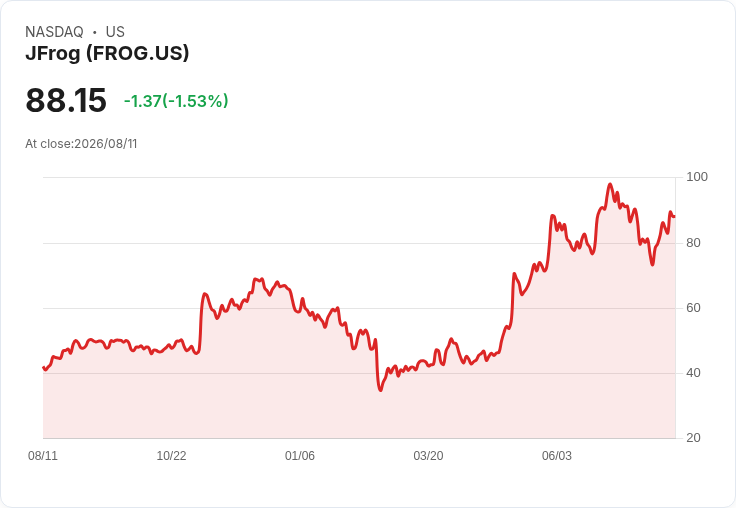Click the chart's lowest dip below 40
This screenshot has height=508, width=736.
pyautogui.click(x=380, y=390)
